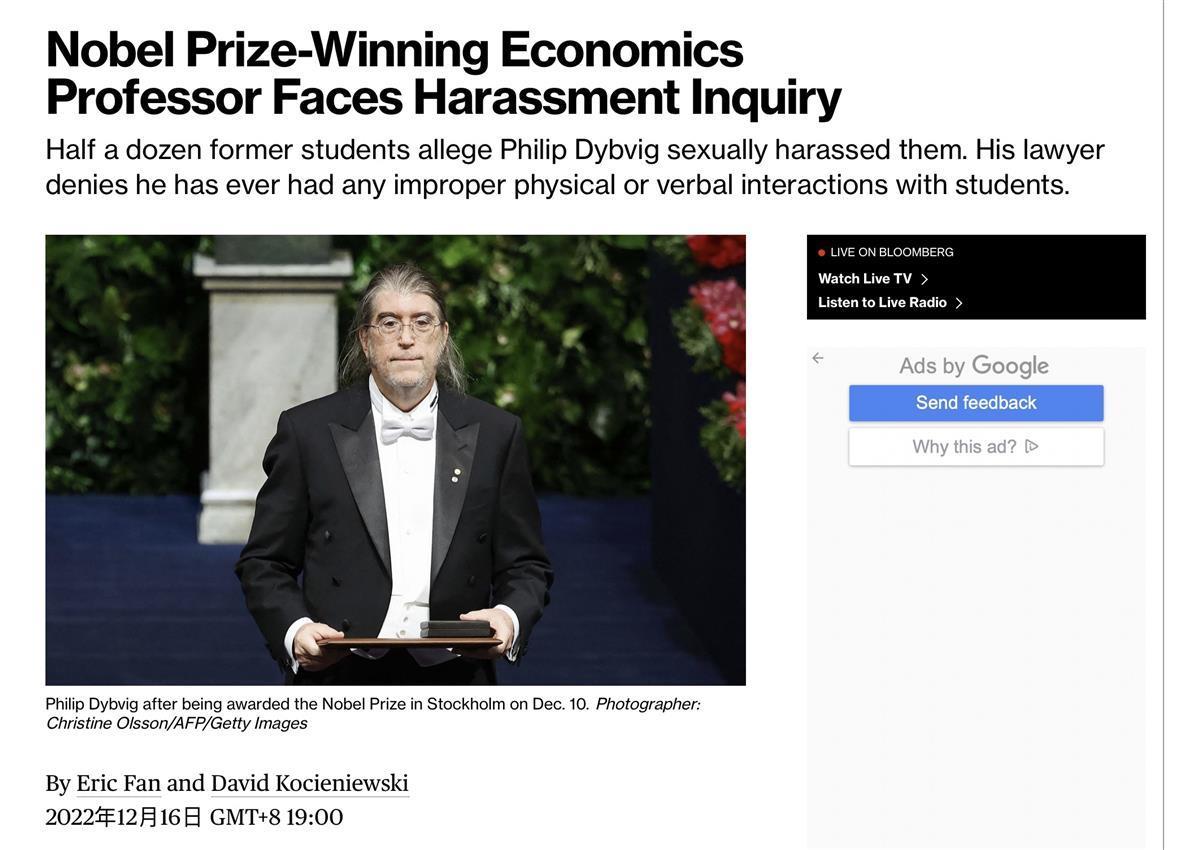Viewport: 1200px width, 850px height.
Task: Click the chevron beside Watch Live TV
Action: (x=925, y=279)
